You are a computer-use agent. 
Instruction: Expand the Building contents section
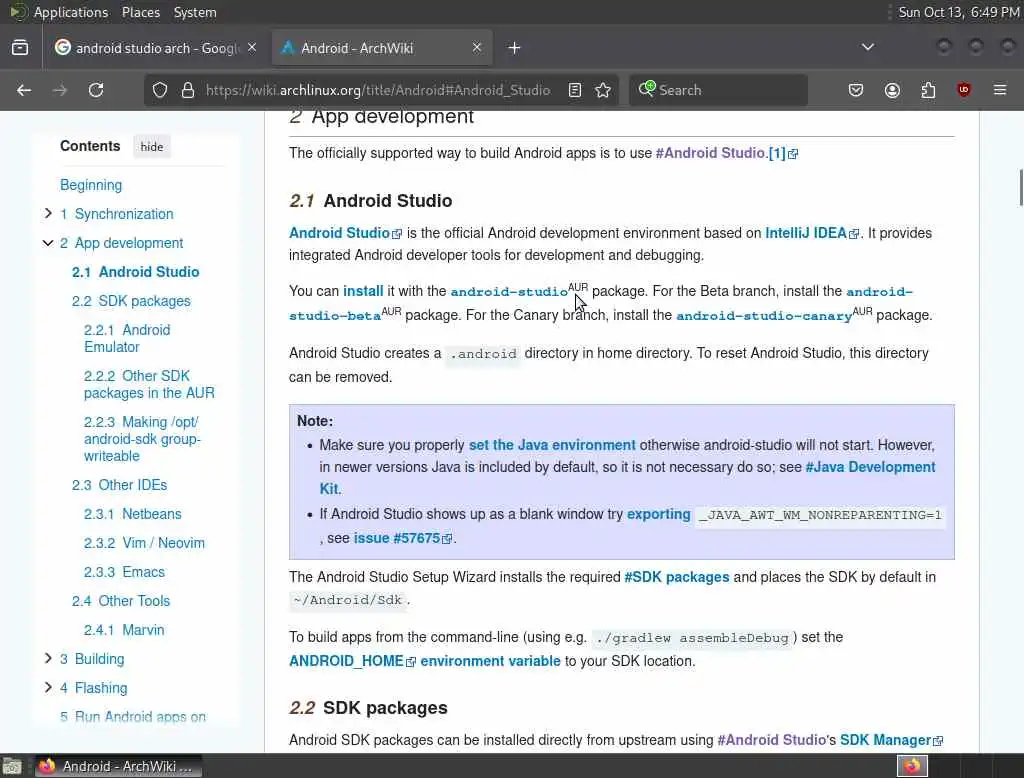pos(48,658)
